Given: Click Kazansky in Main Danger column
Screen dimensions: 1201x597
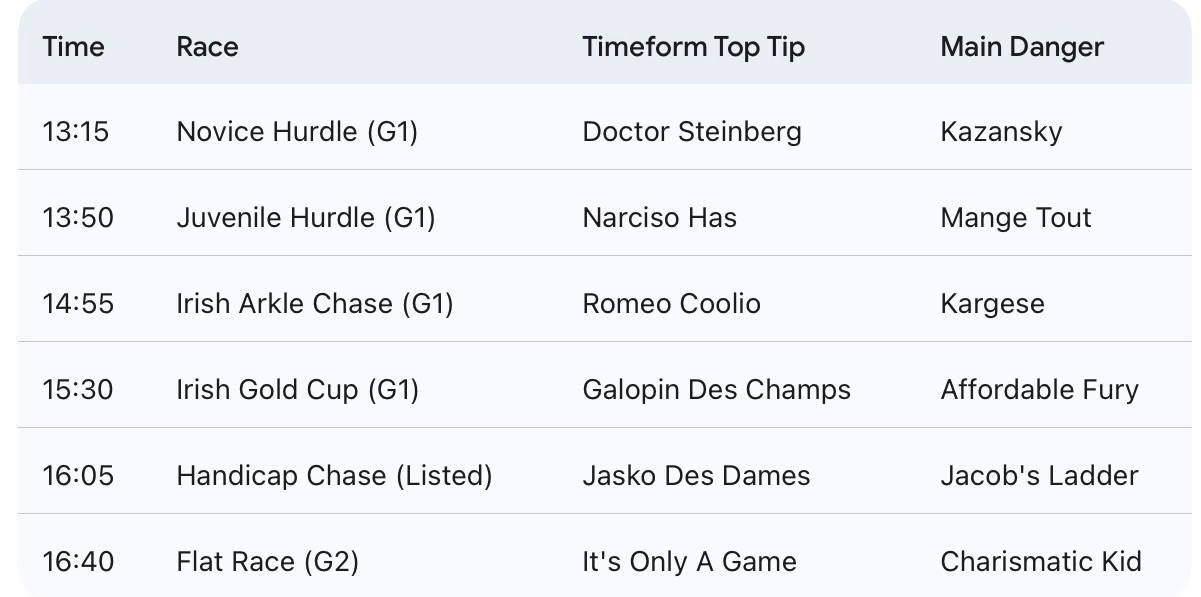Looking at the screenshot, I should pos(1001,132).
